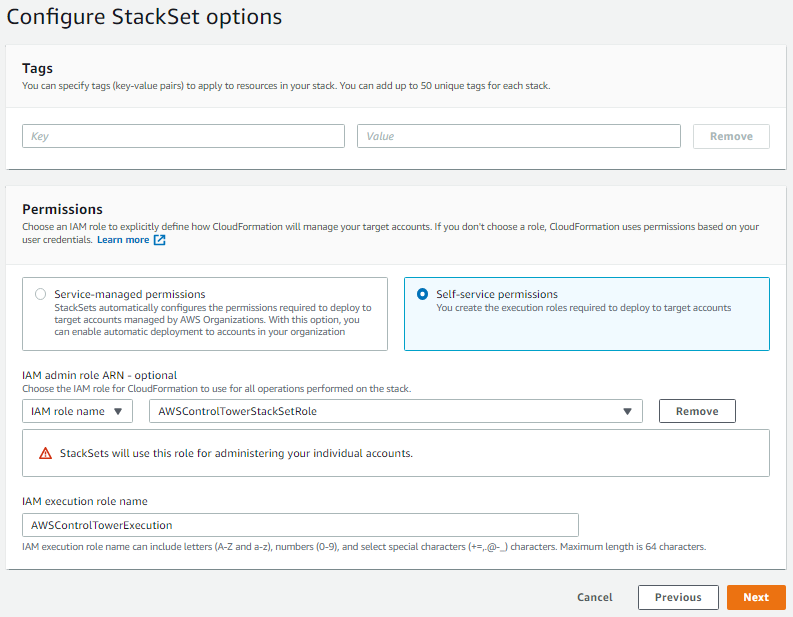Click the red warning triangle icon
The height and width of the screenshot is (617, 793).
click(x=45, y=453)
